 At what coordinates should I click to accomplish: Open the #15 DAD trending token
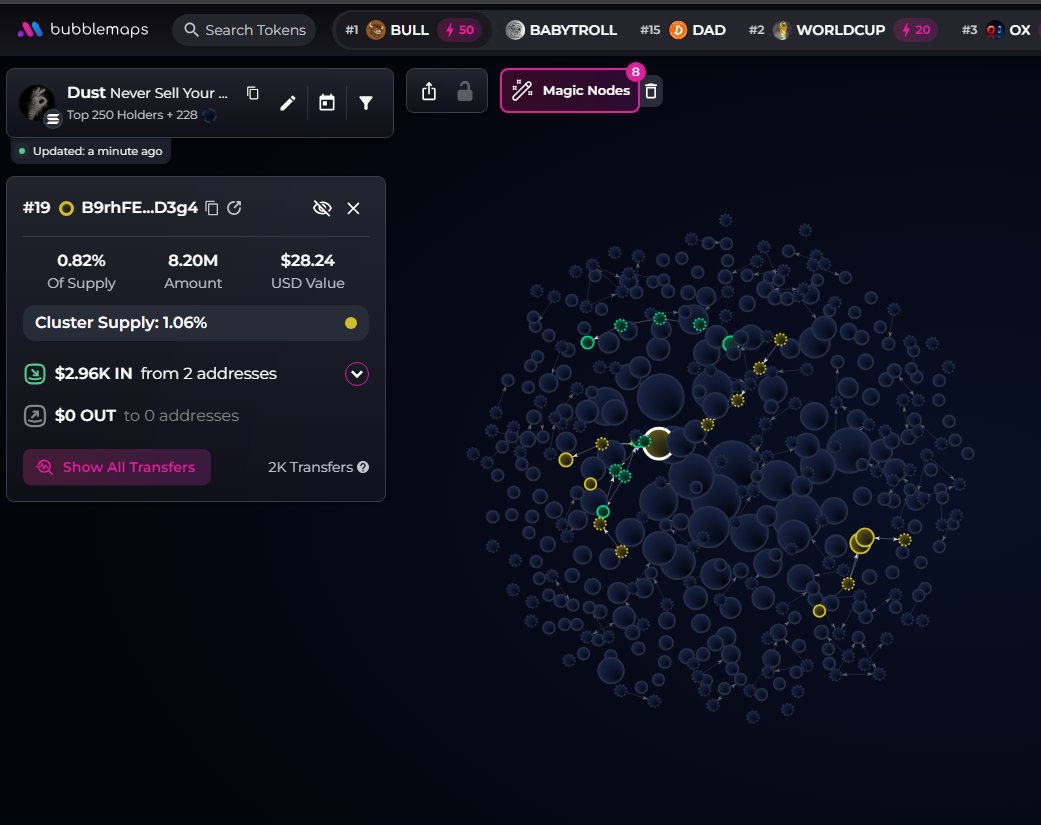(x=682, y=30)
